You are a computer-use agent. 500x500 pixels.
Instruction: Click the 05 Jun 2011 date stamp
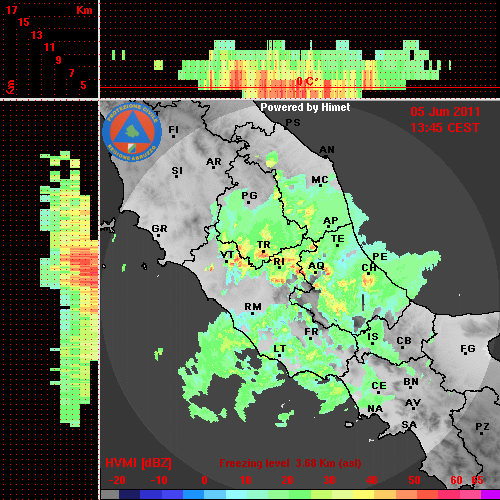tap(445, 112)
